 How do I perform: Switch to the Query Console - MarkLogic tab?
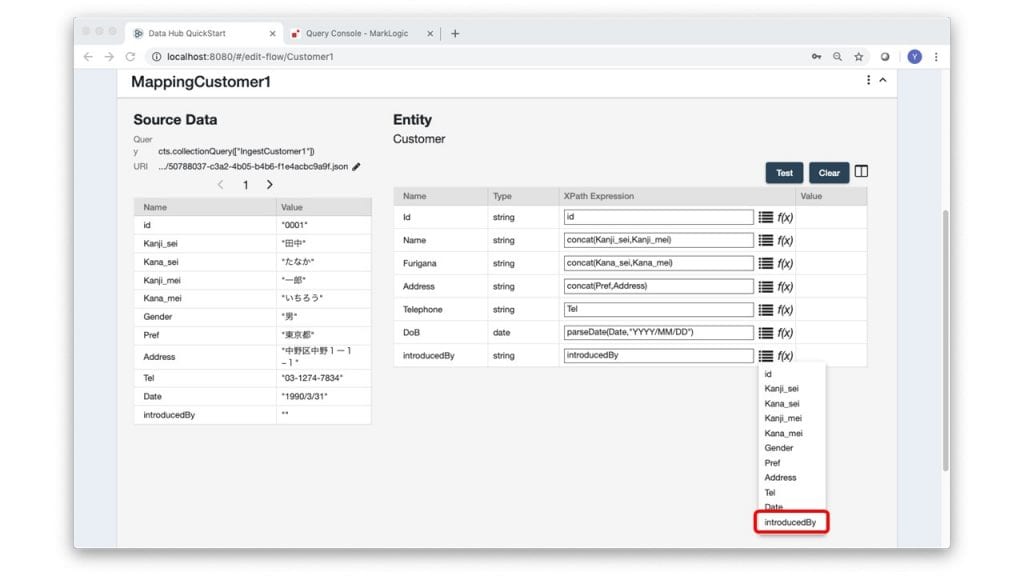point(363,33)
